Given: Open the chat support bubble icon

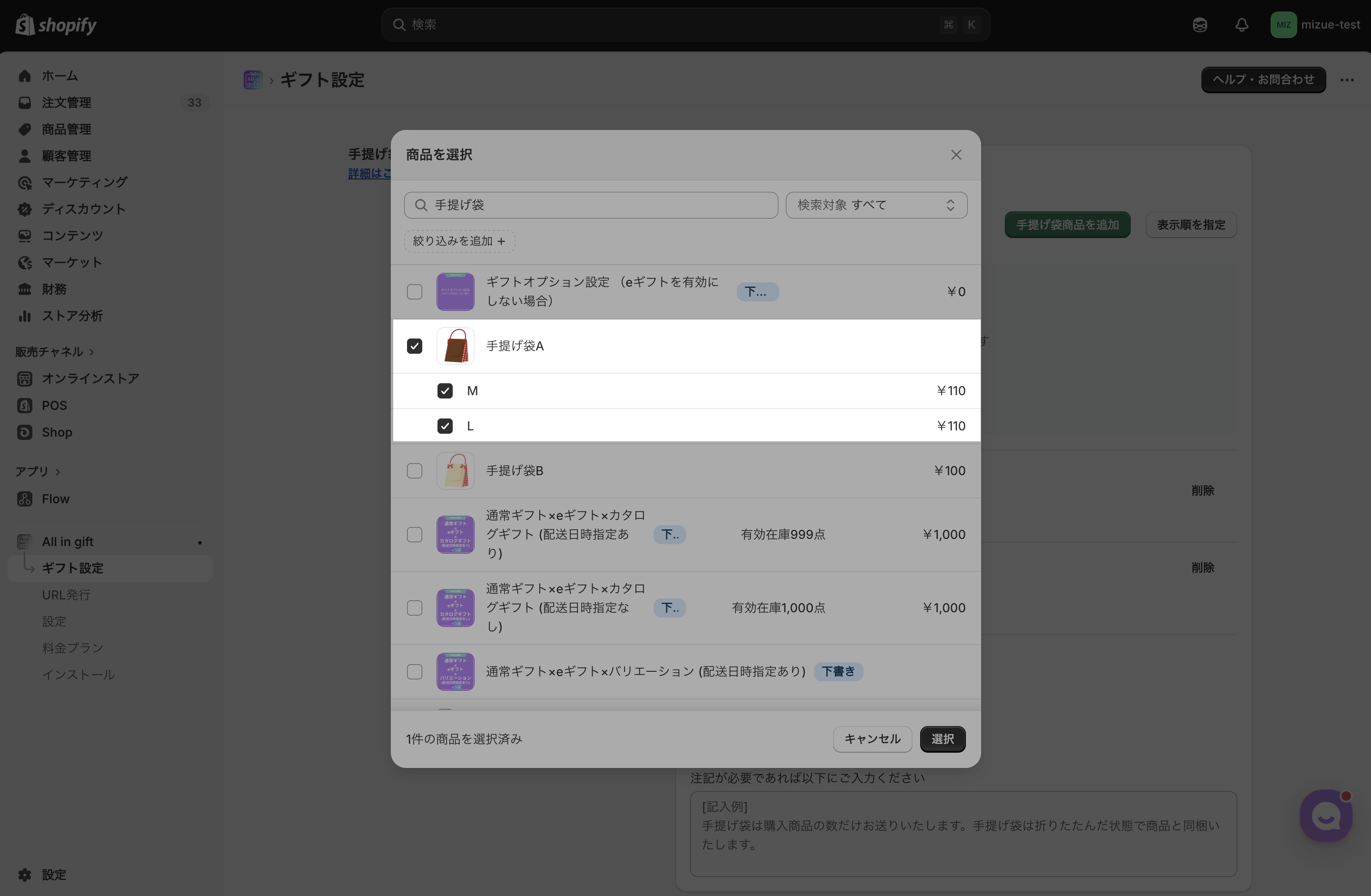Looking at the screenshot, I should tap(1325, 816).
